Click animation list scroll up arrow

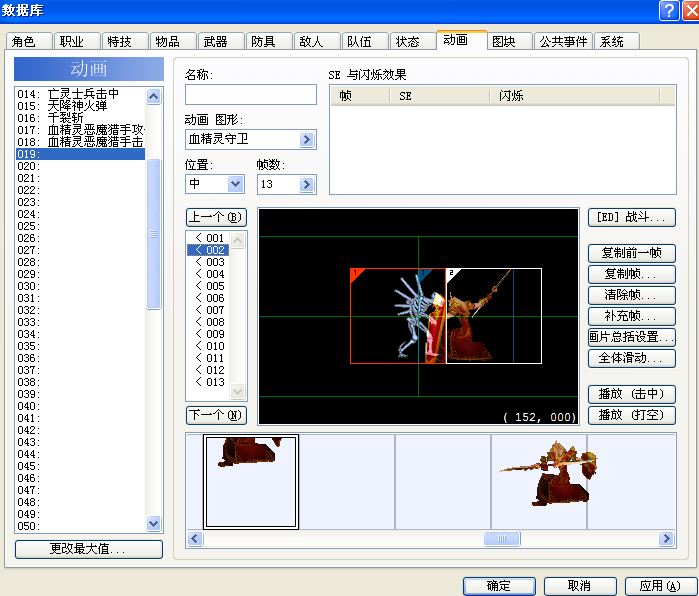(153, 96)
